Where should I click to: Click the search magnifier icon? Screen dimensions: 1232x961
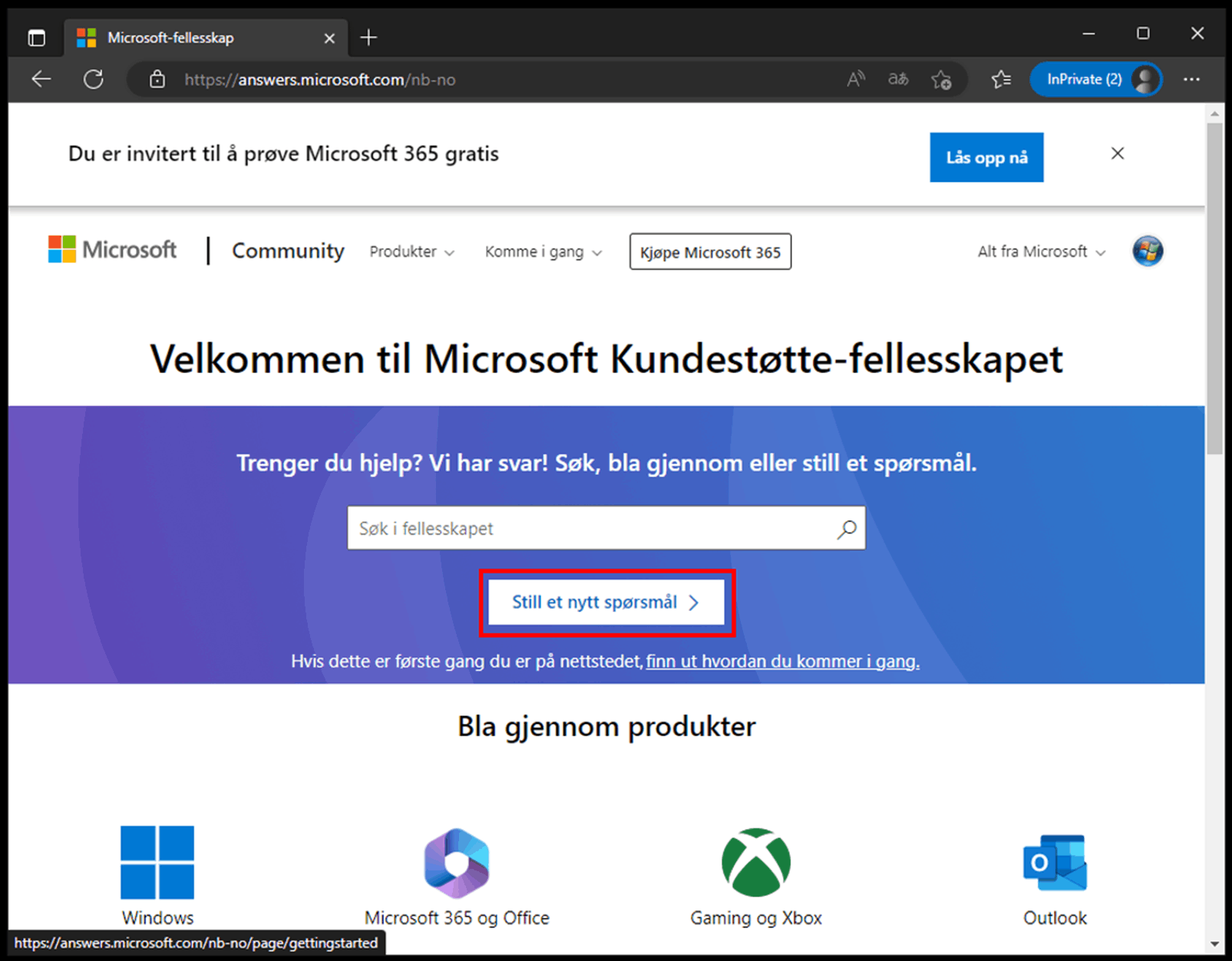tap(847, 529)
